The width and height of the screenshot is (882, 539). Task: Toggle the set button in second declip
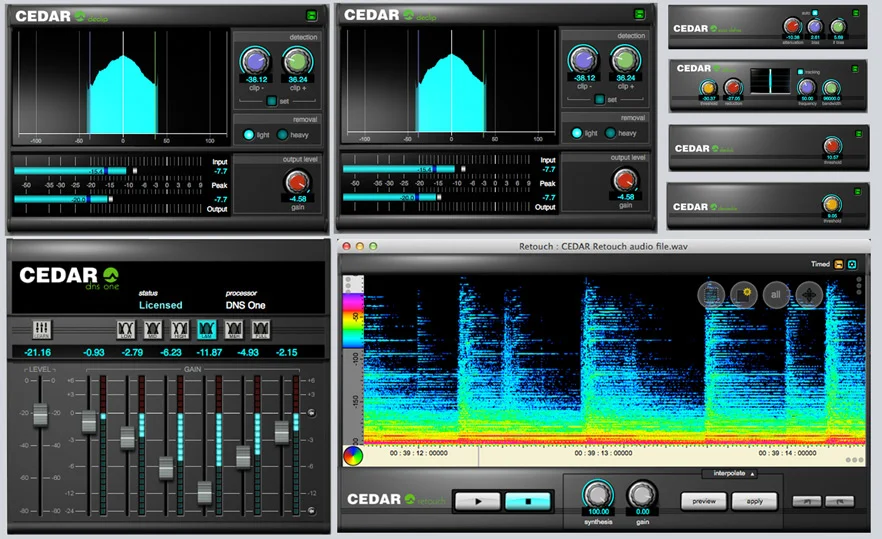click(600, 99)
